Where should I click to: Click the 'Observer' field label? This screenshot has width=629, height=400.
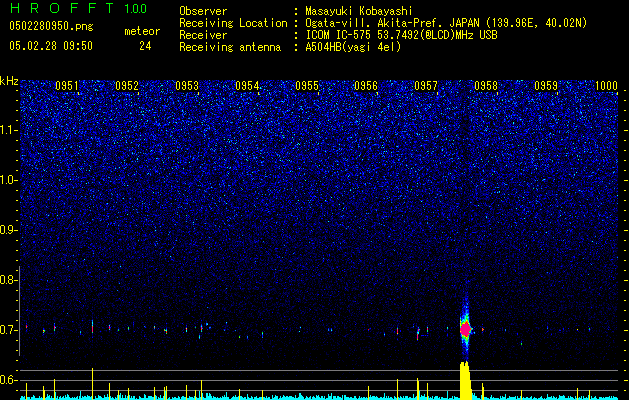pyautogui.click(x=203, y=11)
